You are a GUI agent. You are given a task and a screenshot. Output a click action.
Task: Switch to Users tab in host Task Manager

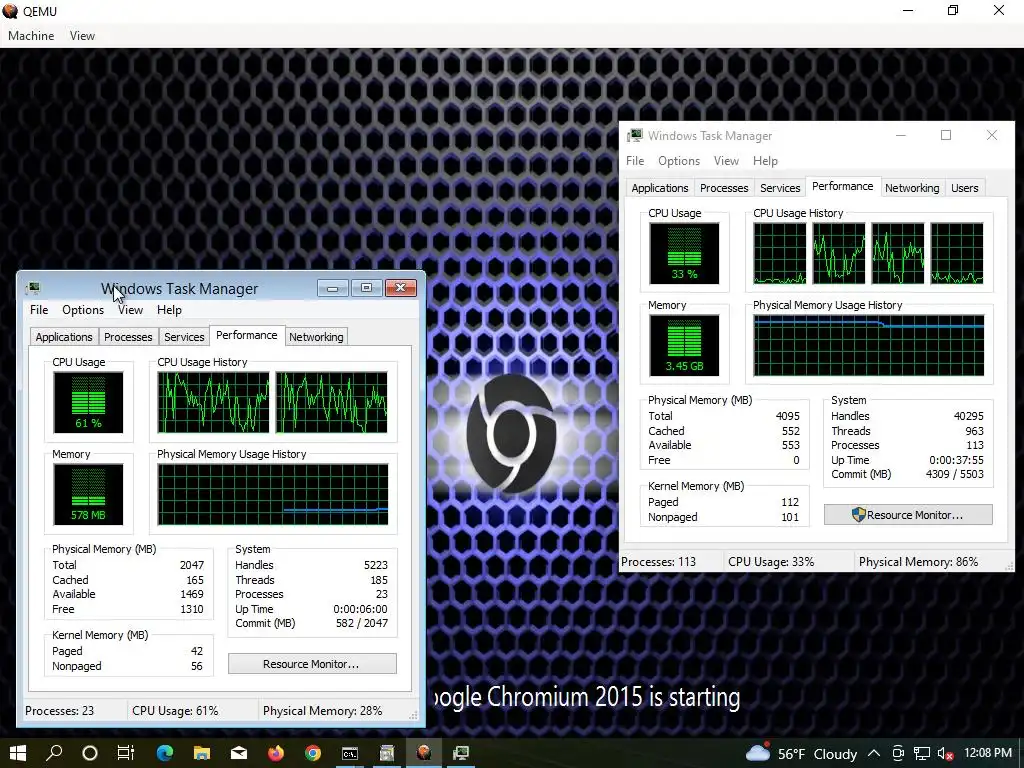coord(965,188)
